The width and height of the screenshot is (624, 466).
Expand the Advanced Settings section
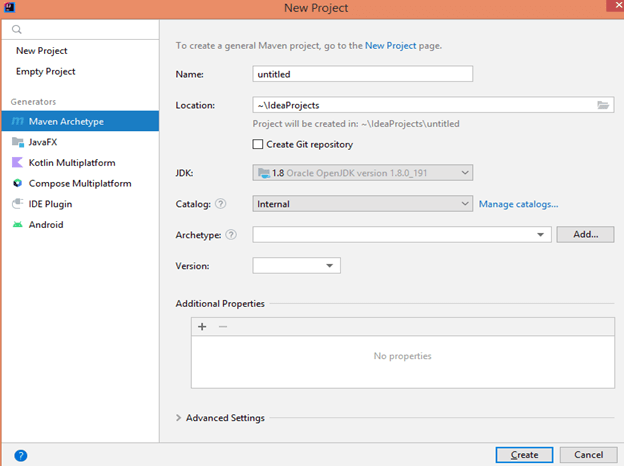[179, 418]
